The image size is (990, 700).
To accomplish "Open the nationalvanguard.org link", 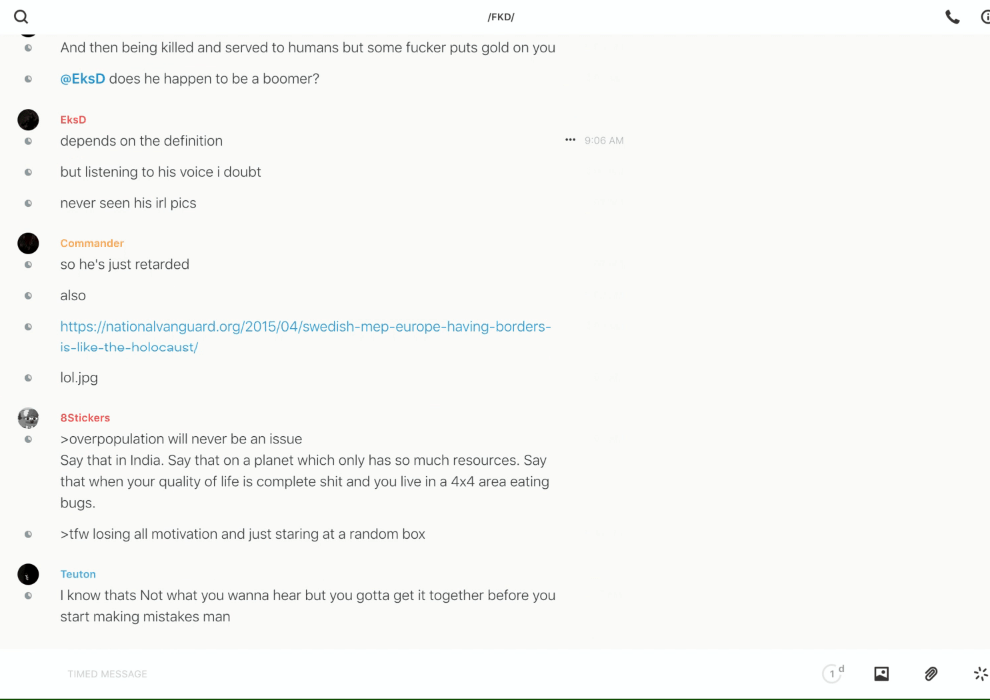I will click(x=305, y=327).
